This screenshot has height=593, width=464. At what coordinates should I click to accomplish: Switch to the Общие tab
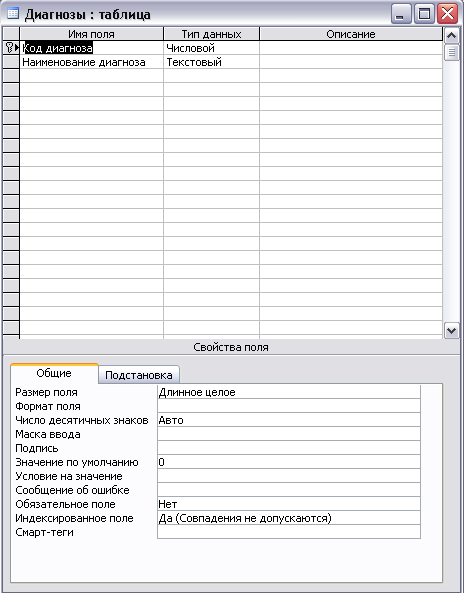point(54,373)
